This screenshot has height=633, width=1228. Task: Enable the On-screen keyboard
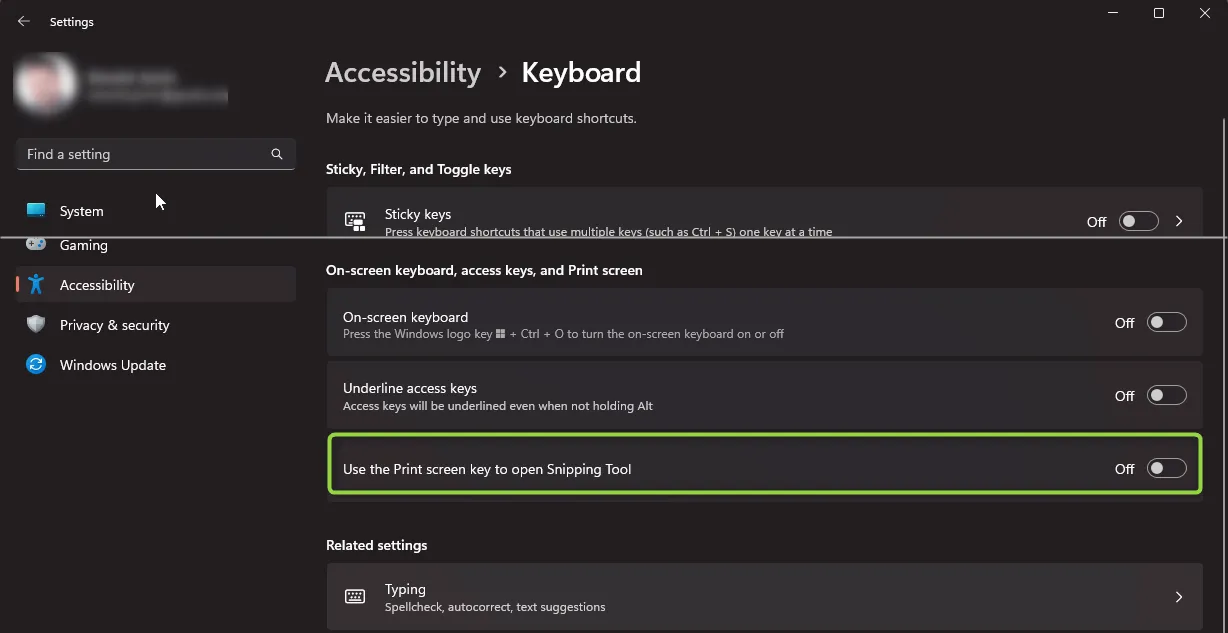tap(1166, 323)
